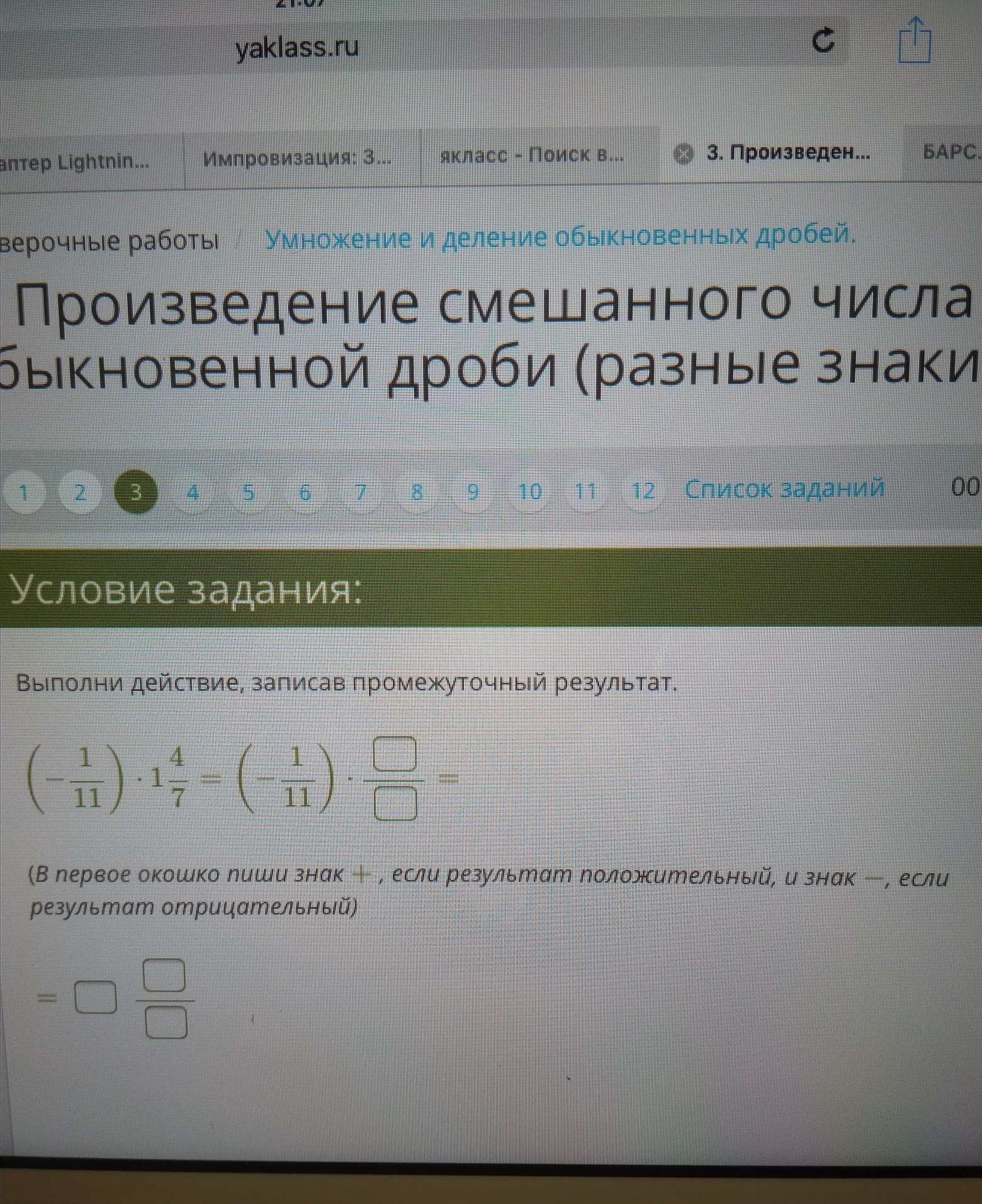The height and width of the screenshot is (1204, 982).
Task: Close the '3. Произведен...' tab
Action: tap(683, 153)
